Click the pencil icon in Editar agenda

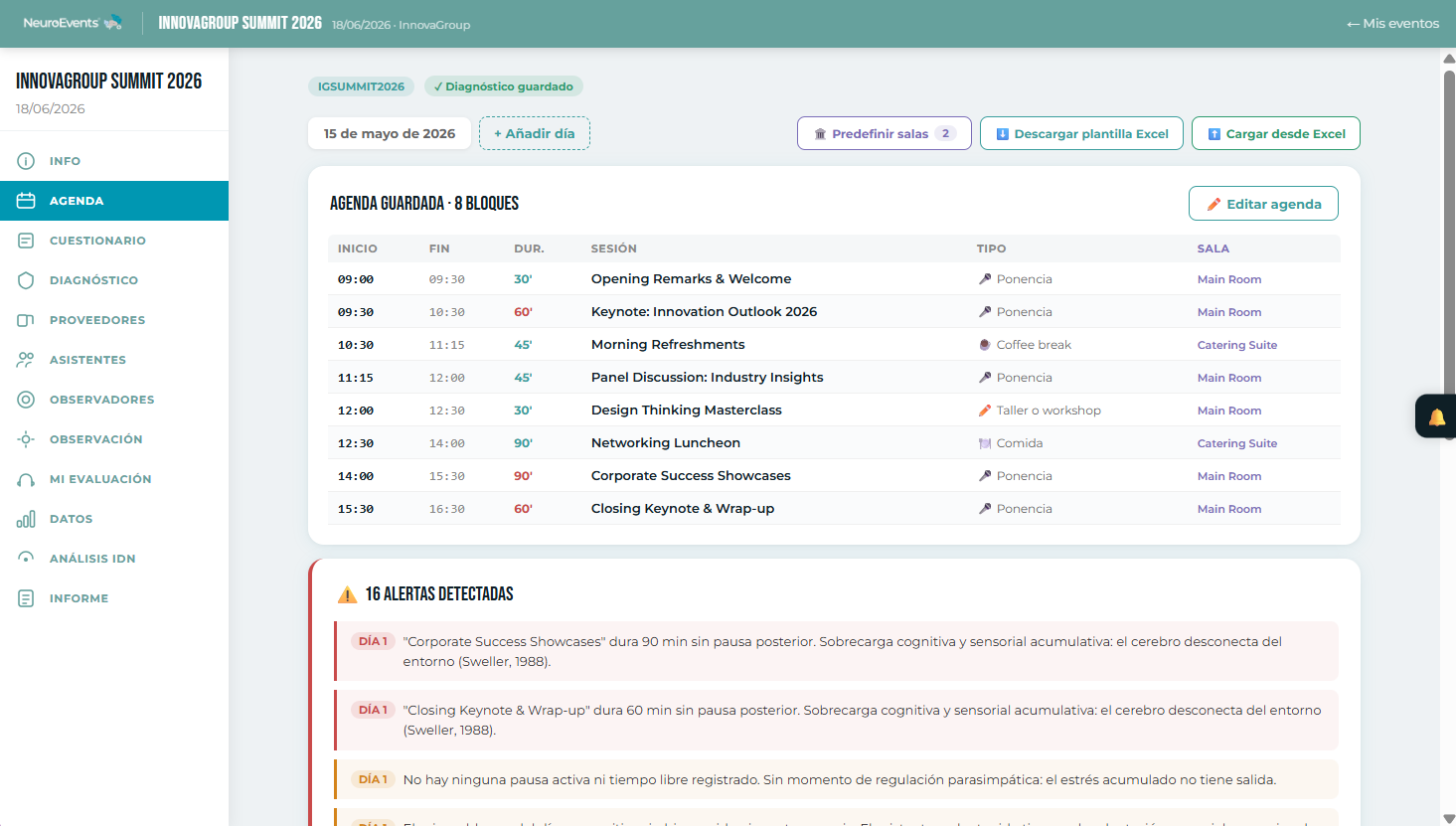[x=1213, y=204]
